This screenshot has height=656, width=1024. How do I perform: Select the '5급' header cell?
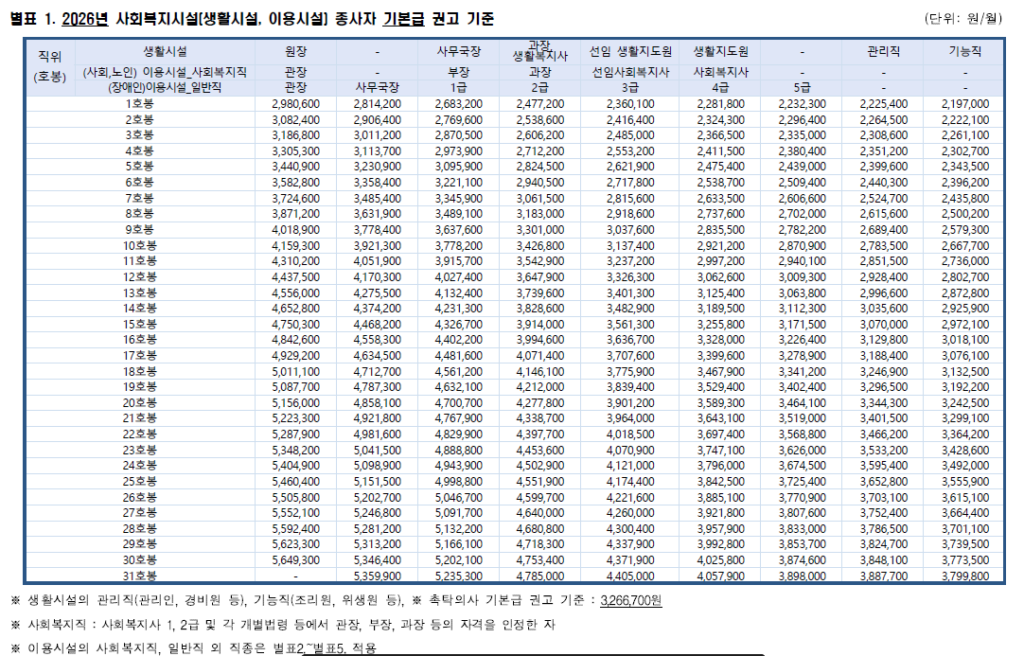[x=802, y=87]
